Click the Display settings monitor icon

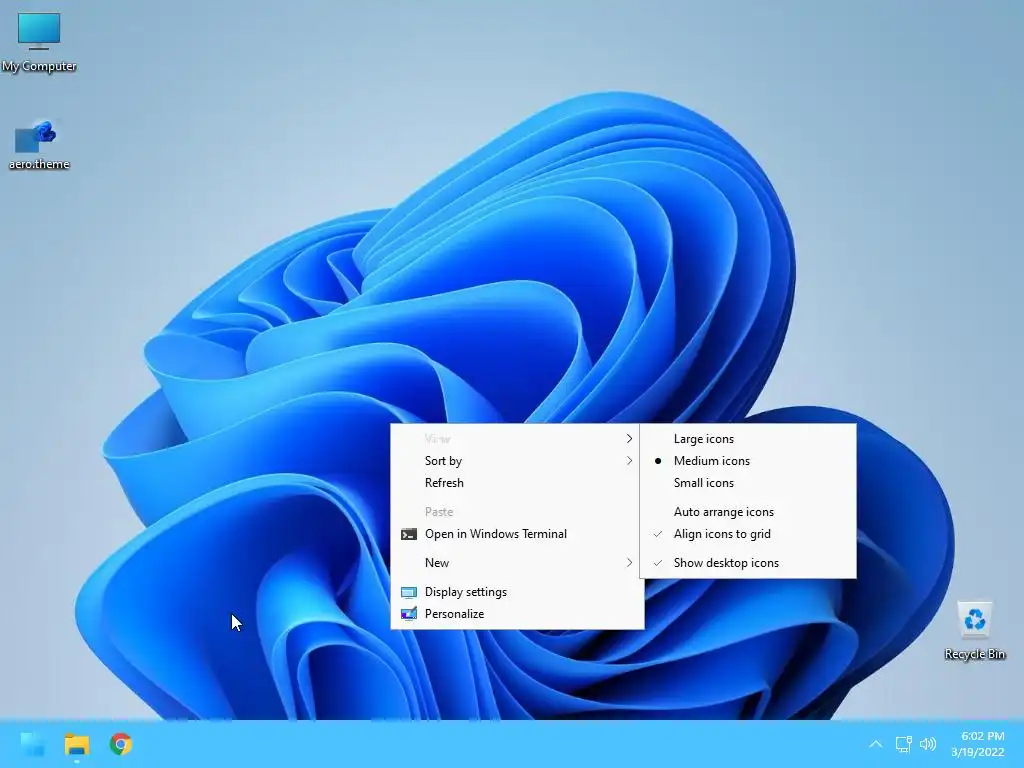pos(409,592)
